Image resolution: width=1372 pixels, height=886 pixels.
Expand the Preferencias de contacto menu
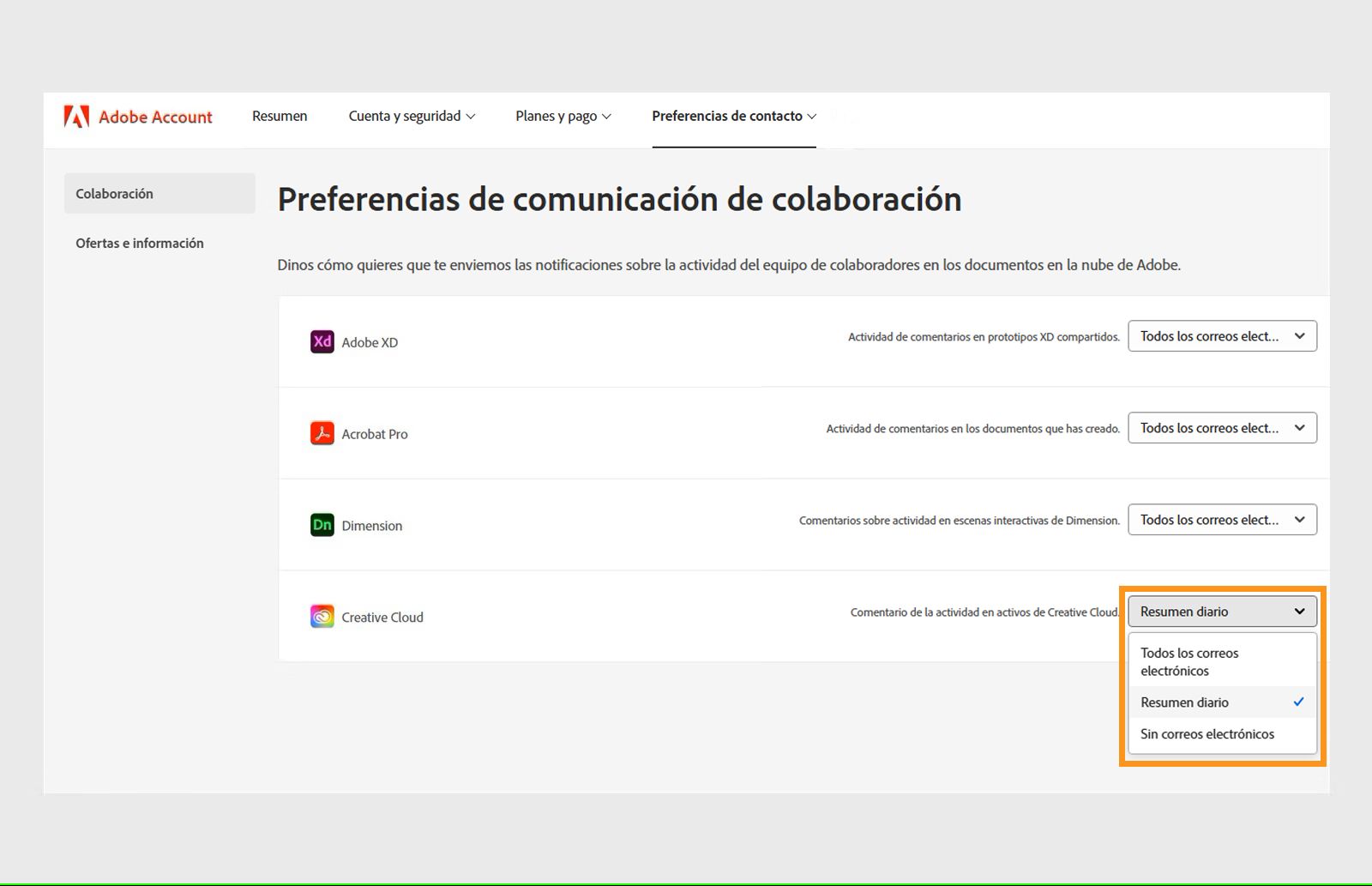[x=734, y=116]
